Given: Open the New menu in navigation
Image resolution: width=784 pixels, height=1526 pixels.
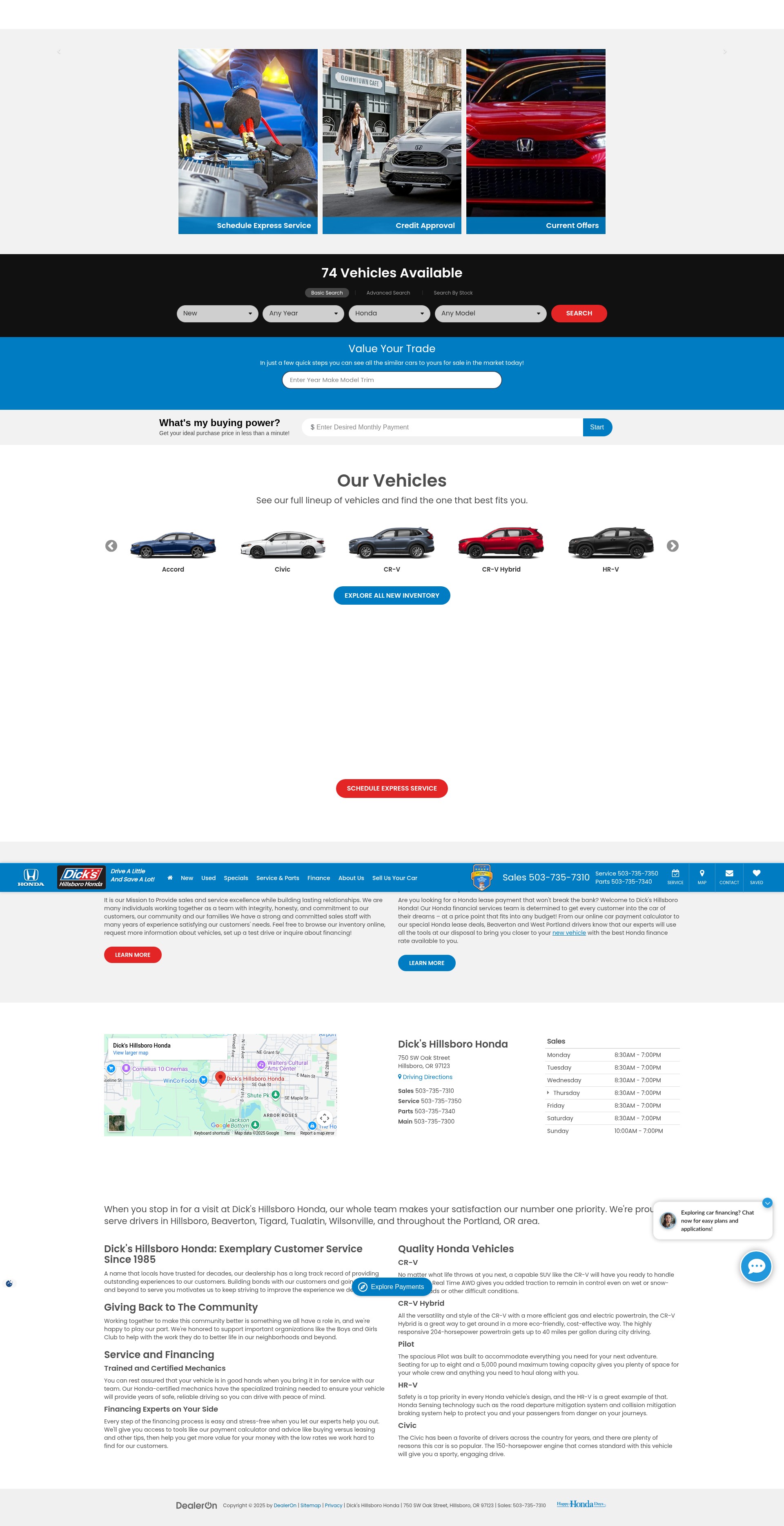Looking at the screenshot, I should [187, 878].
